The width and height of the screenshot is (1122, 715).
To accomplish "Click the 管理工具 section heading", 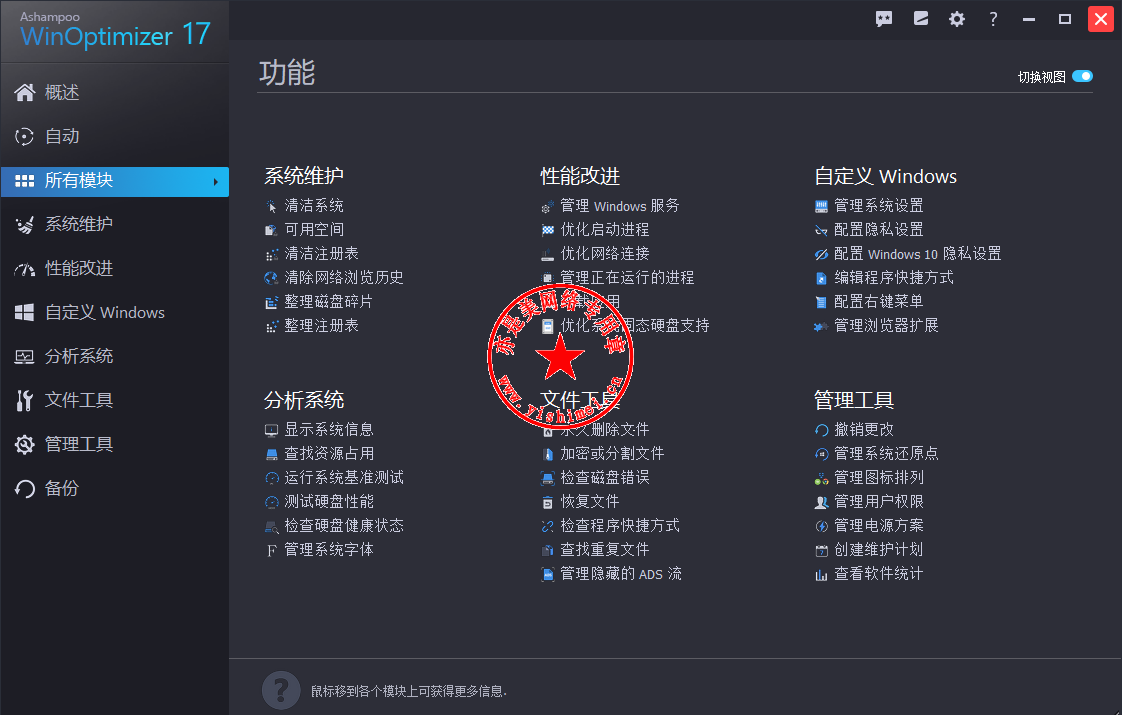I will tap(854, 400).
